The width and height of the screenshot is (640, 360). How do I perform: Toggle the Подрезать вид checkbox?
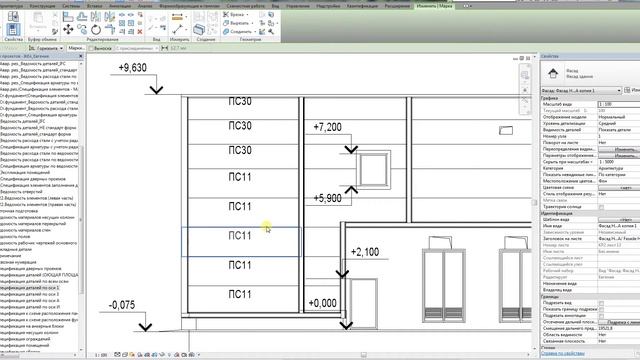point(601,303)
